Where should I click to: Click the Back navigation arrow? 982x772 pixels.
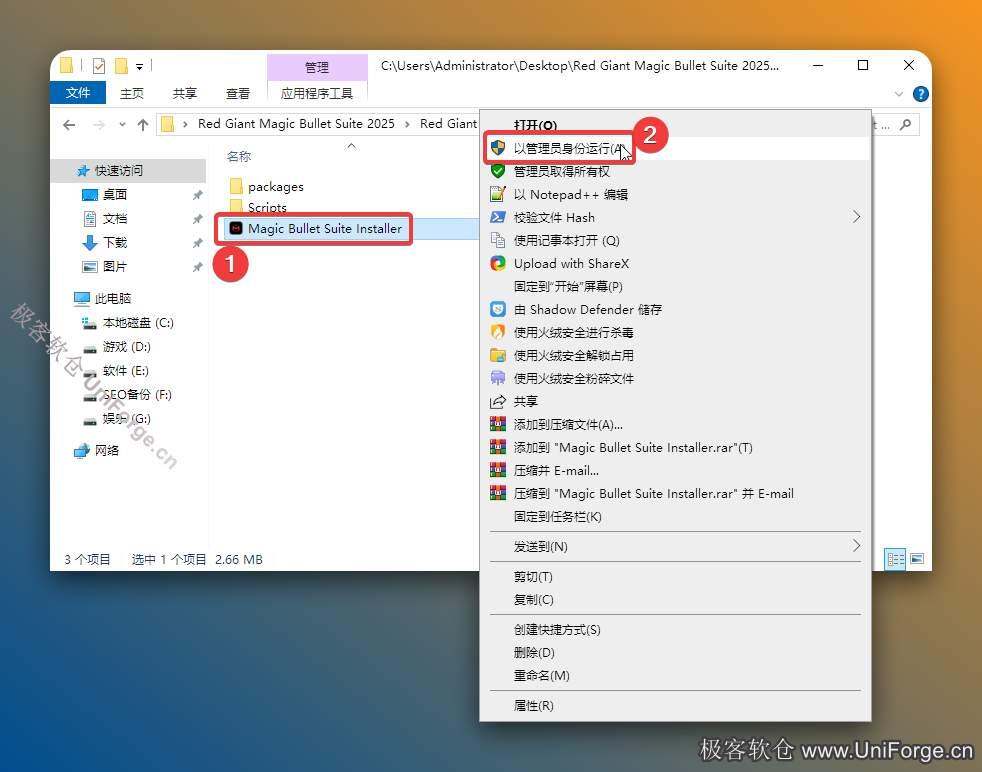(x=69, y=125)
